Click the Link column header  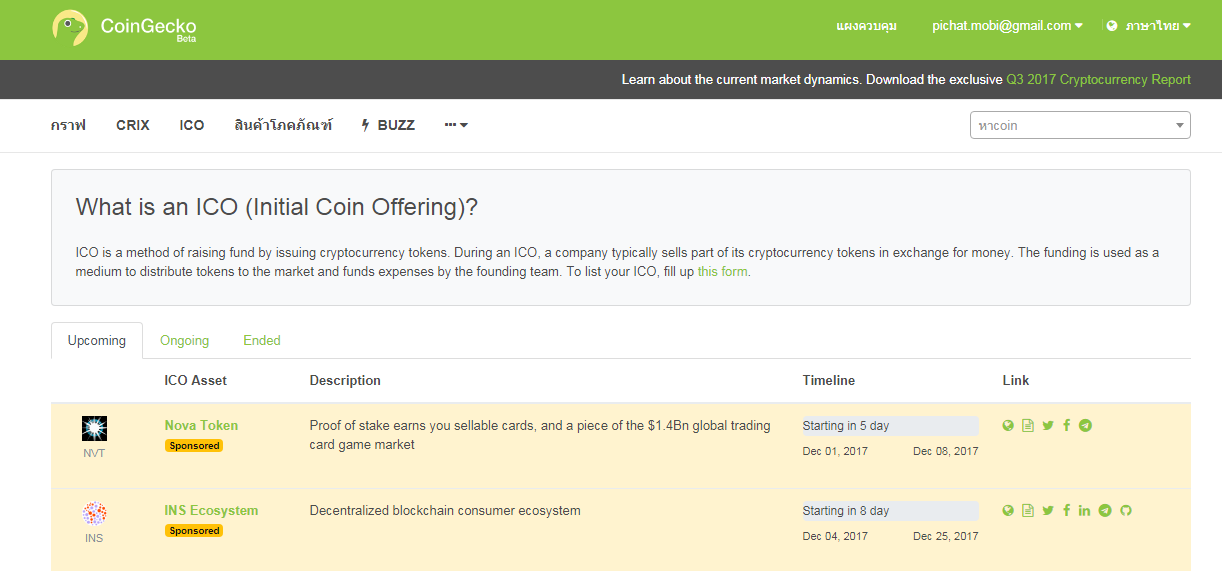[1016, 380]
